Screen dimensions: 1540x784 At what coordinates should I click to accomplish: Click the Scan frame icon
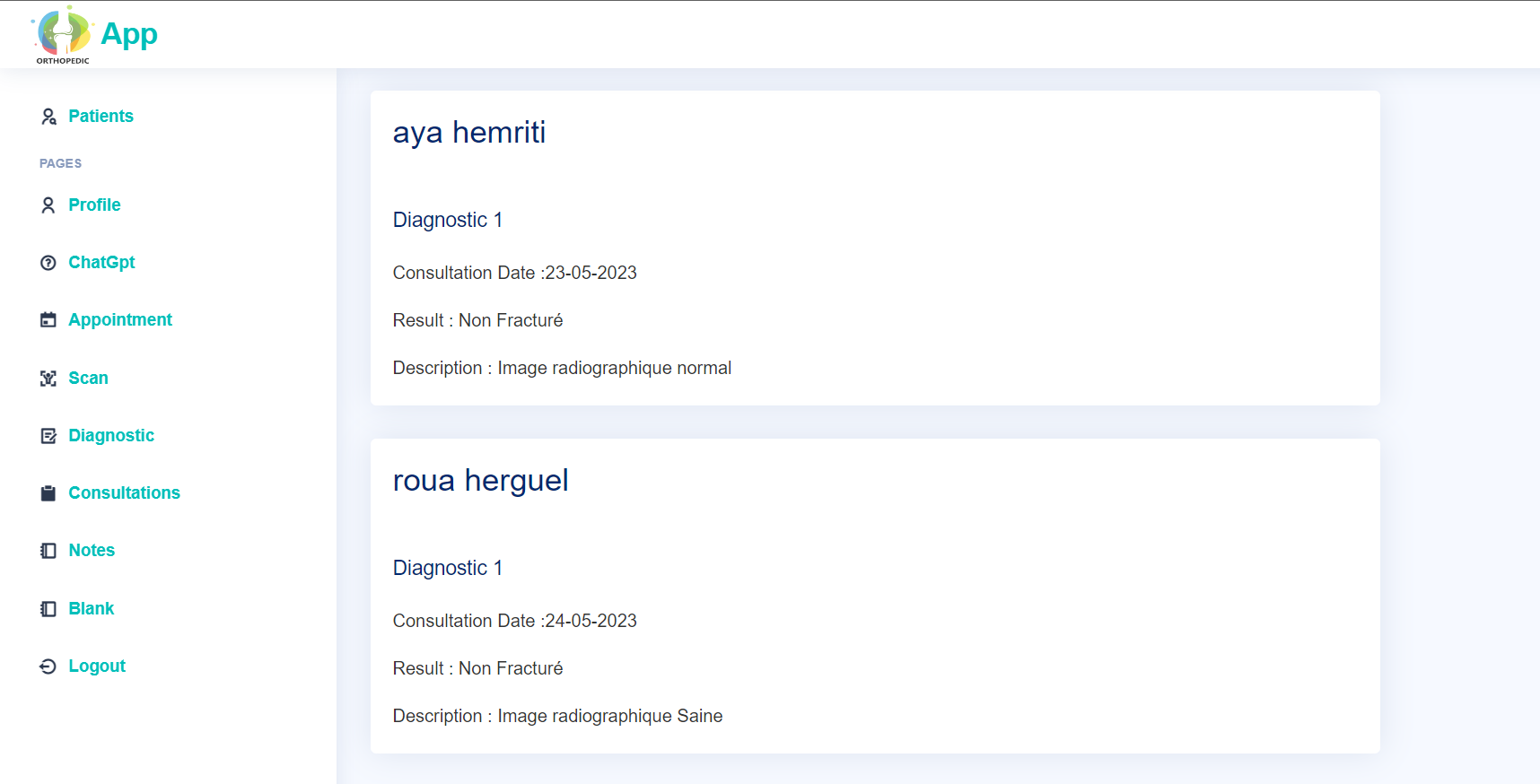pyautogui.click(x=48, y=379)
